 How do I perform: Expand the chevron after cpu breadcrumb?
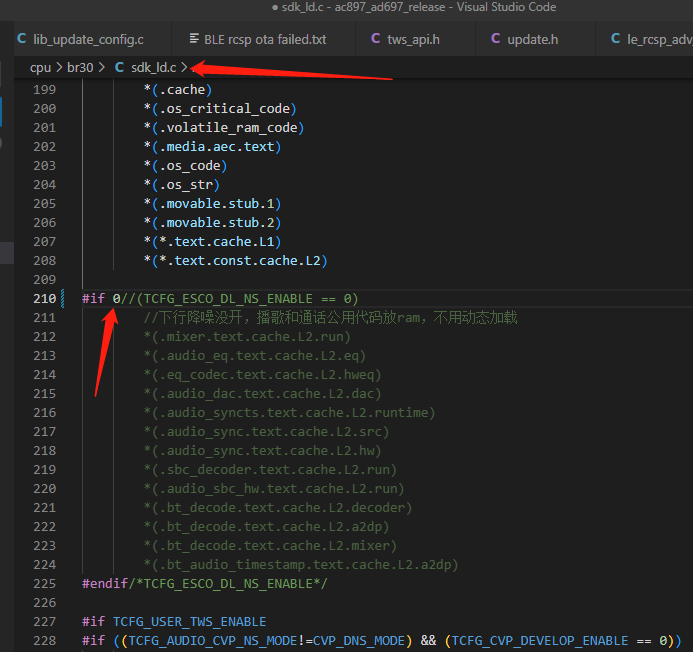59,68
